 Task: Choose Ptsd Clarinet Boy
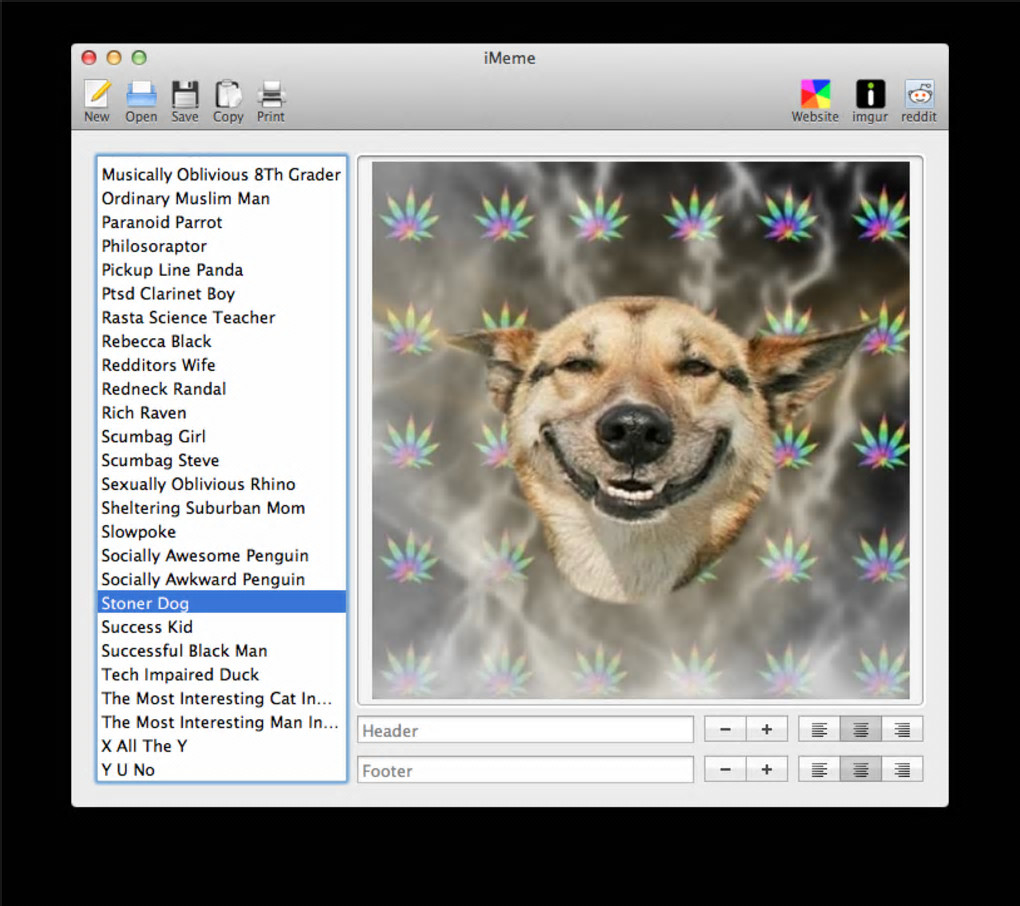point(221,293)
